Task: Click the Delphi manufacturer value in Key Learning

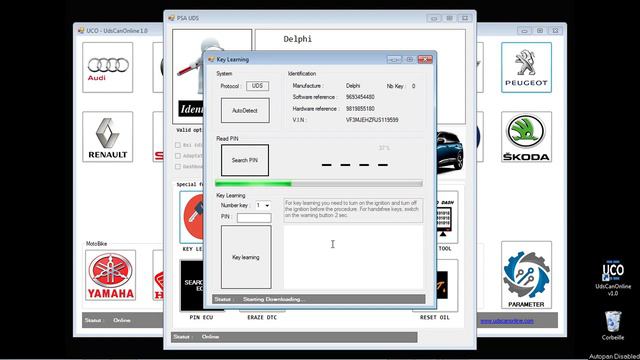Action: coord(353,86)
